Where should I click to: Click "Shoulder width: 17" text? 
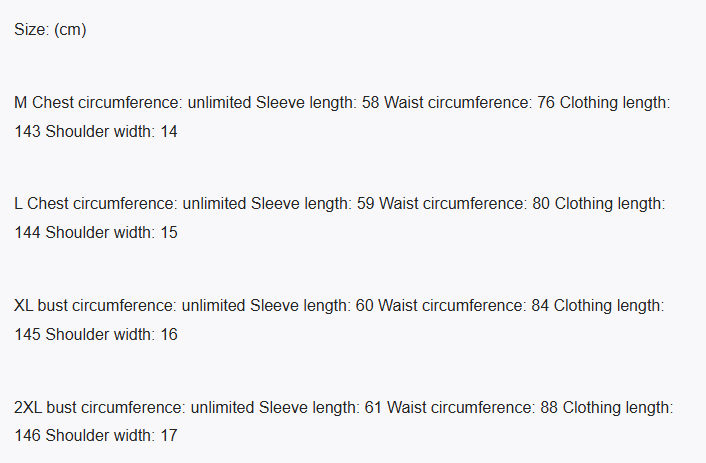[112, 436]
